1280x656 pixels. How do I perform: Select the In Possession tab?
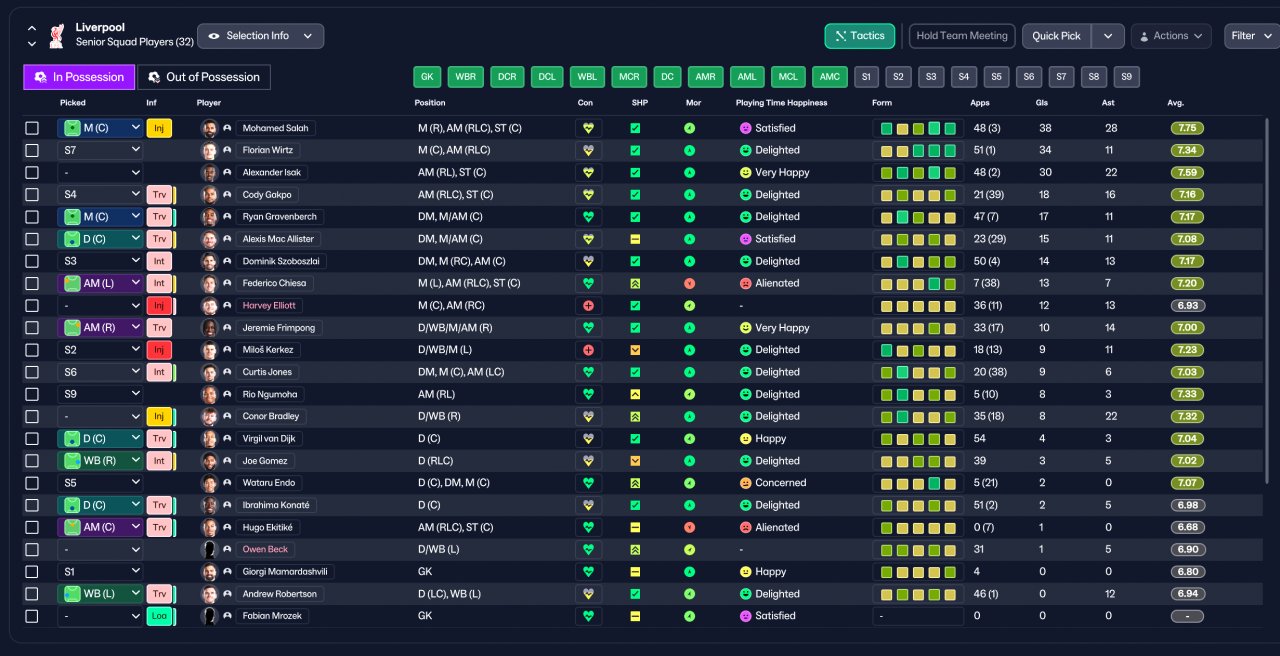(x=79, y=77)
